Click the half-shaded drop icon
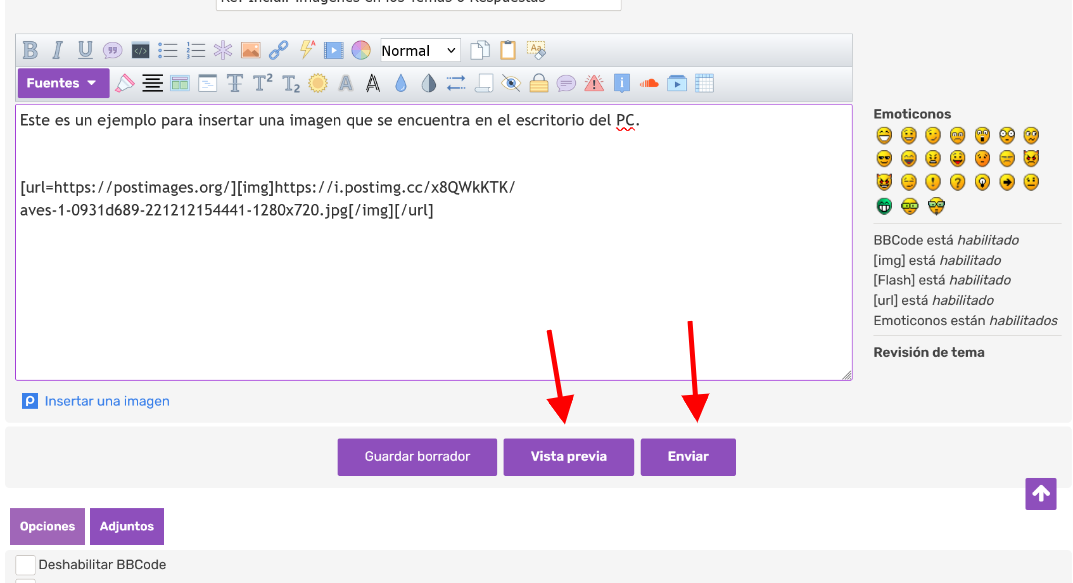1073x583 pixels. [x=428, y=83]
